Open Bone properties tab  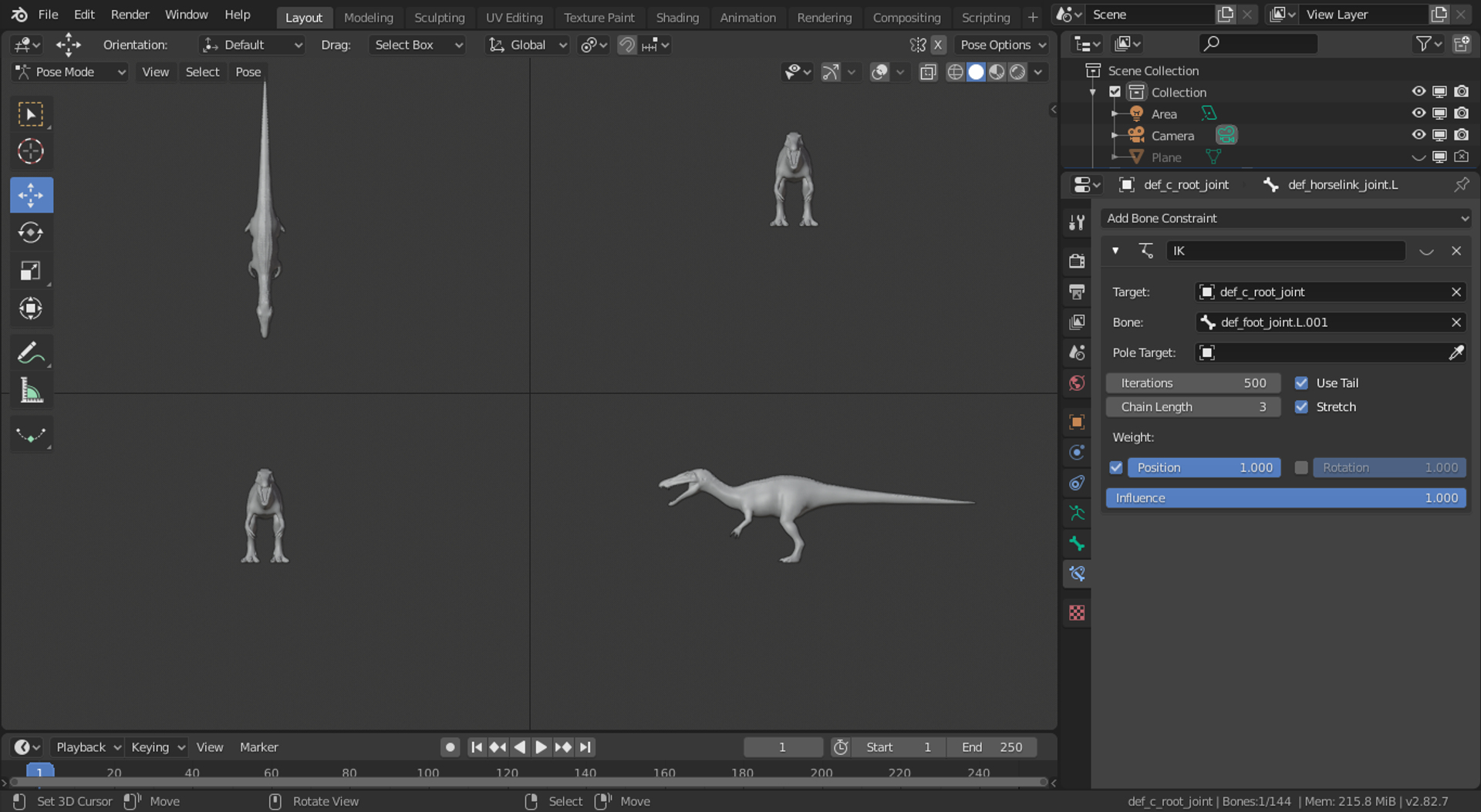(1077, 544)
